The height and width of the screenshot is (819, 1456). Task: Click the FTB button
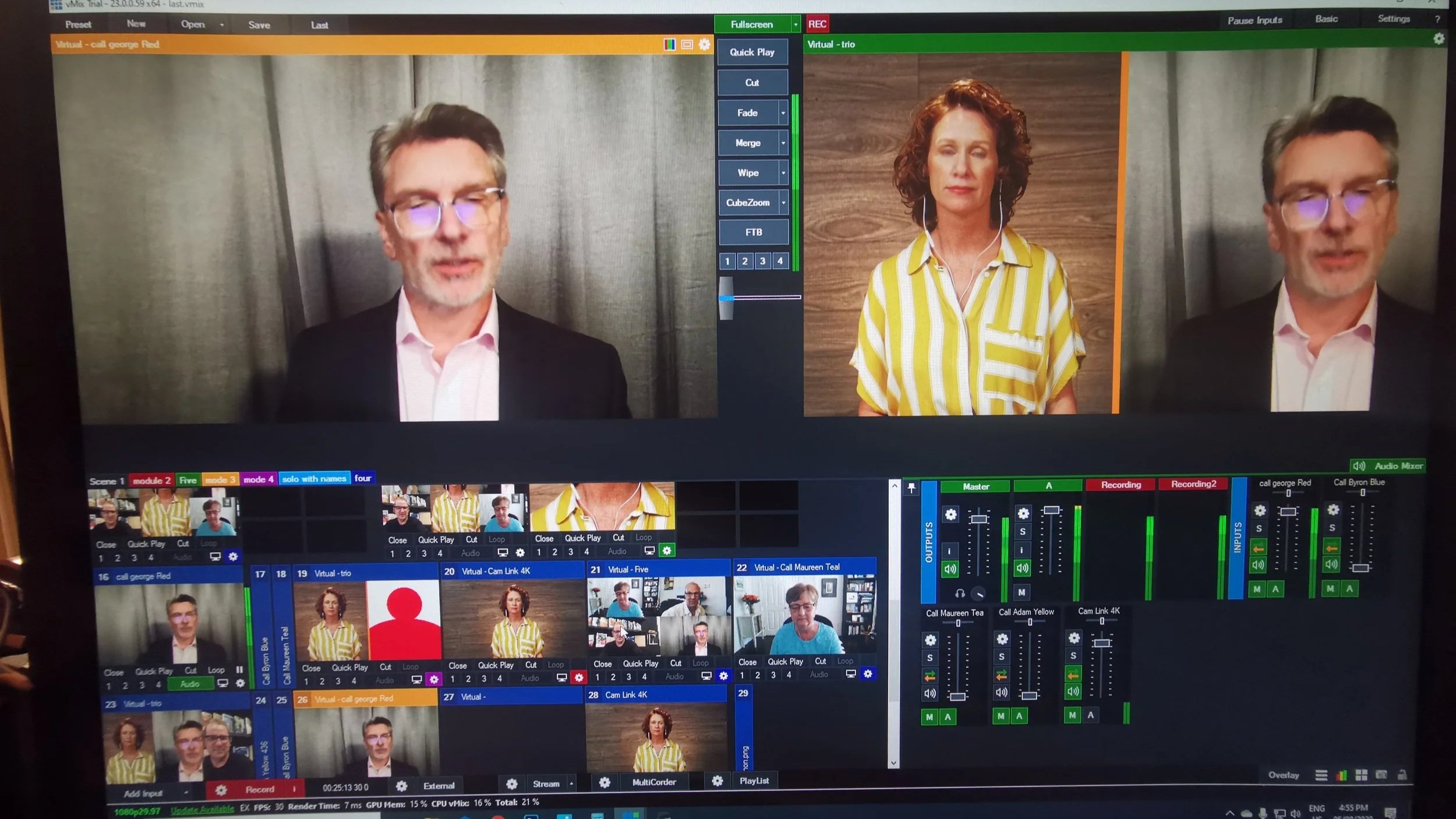(753, 232)
